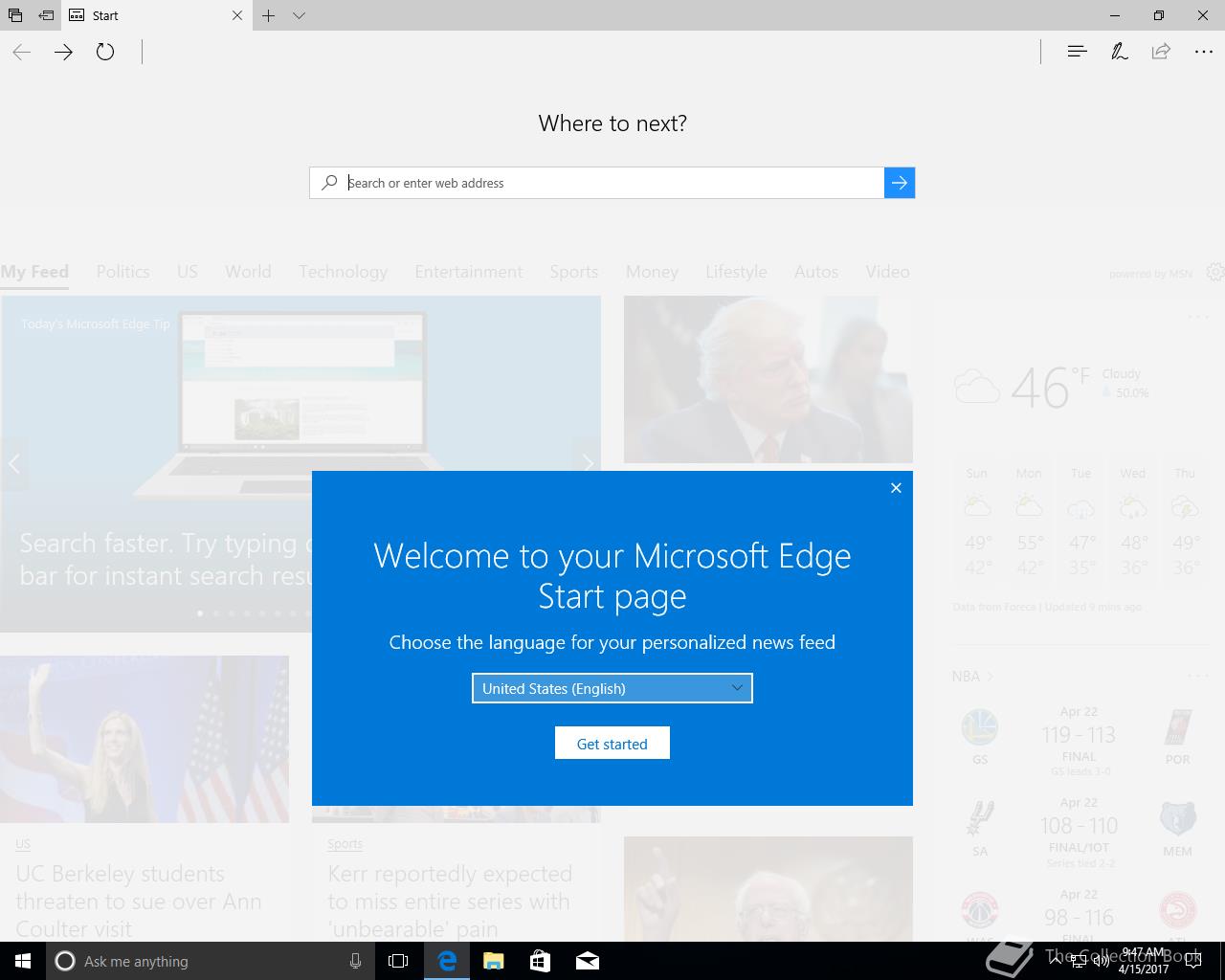Open the NBA scores section link
Image resolution: width=1225 pixels, height=980 pixels.
972,677
